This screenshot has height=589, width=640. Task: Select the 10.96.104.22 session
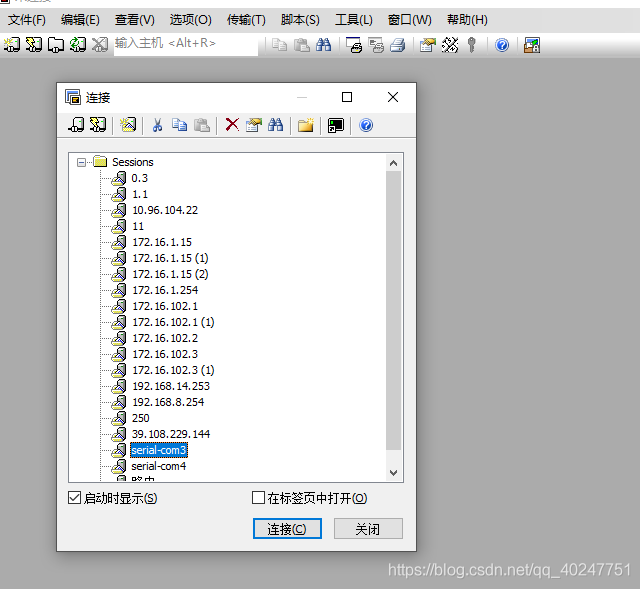[165, 210]
